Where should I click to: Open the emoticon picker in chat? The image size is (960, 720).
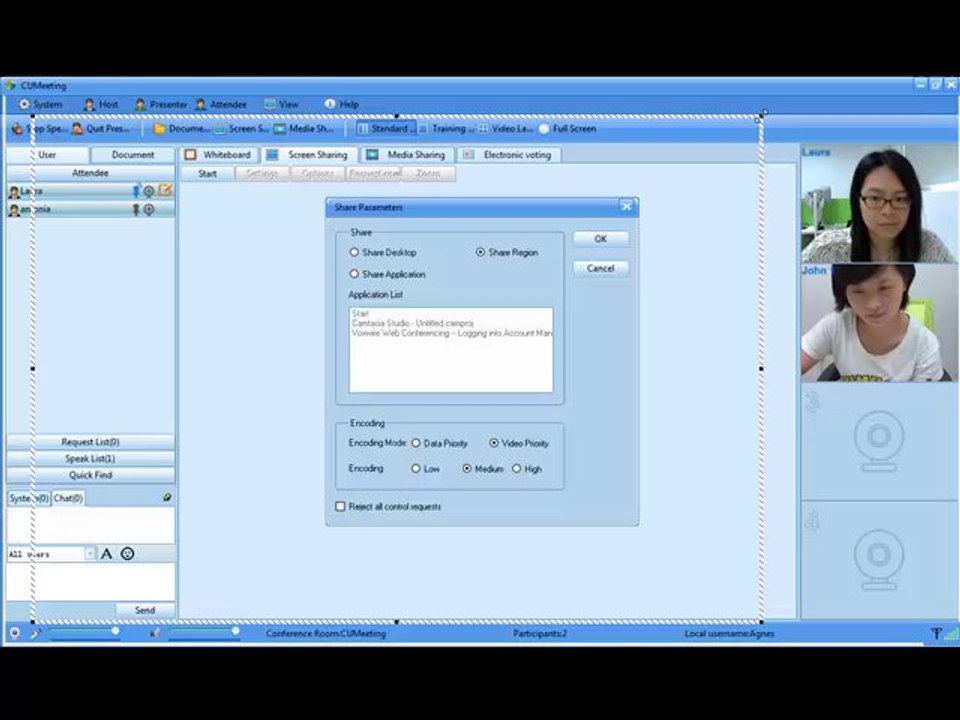[x=127, y=554]
